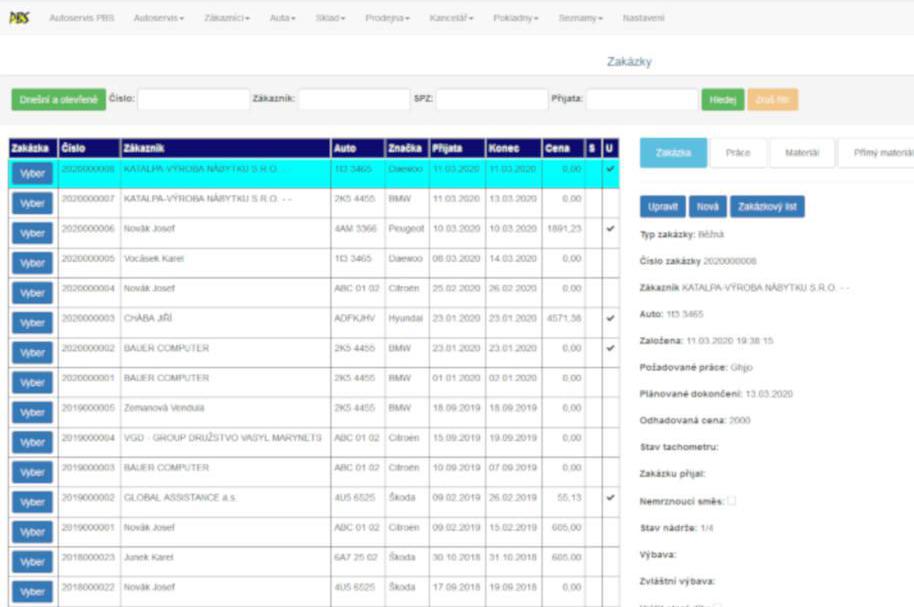Click the Dnešní a otevřené filter button
The height and width of the screenshot is (607, 914).
pyautogui.click(x=58, y=100)
